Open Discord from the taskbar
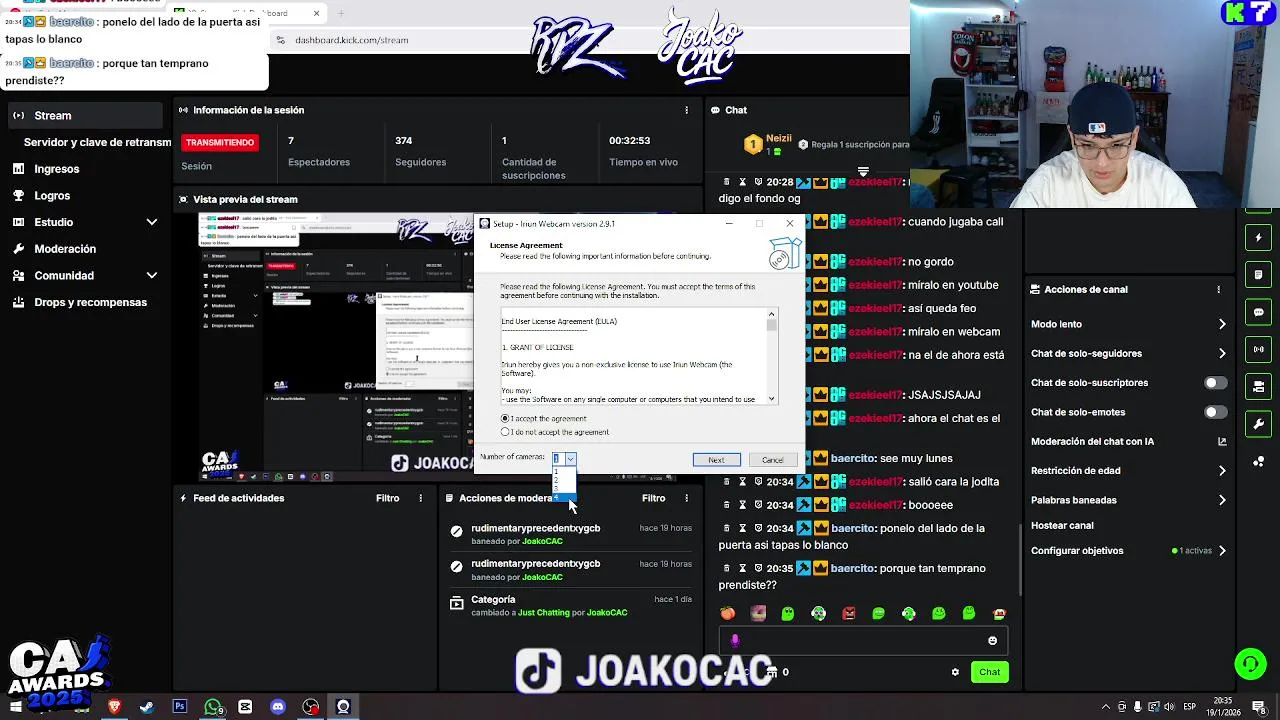This screenshot has width=1280, height=720. 278,706
